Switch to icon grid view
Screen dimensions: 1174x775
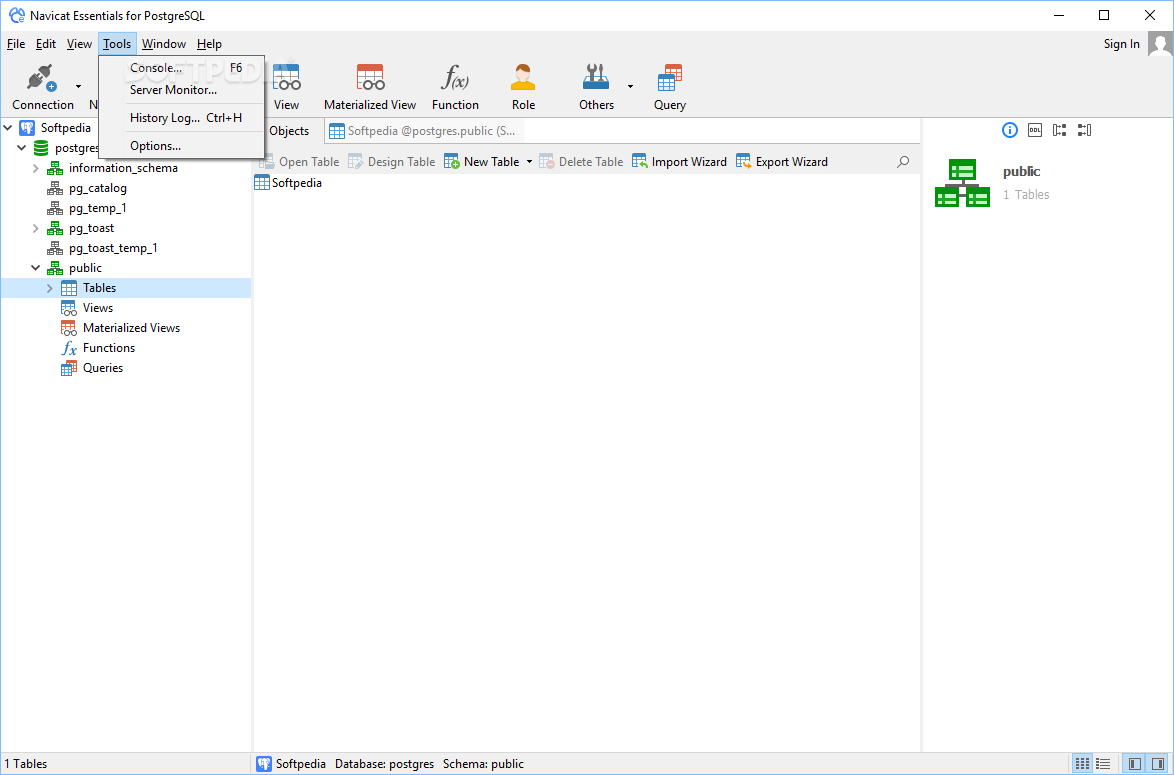pyautogui.click(x=1082, y=764)
